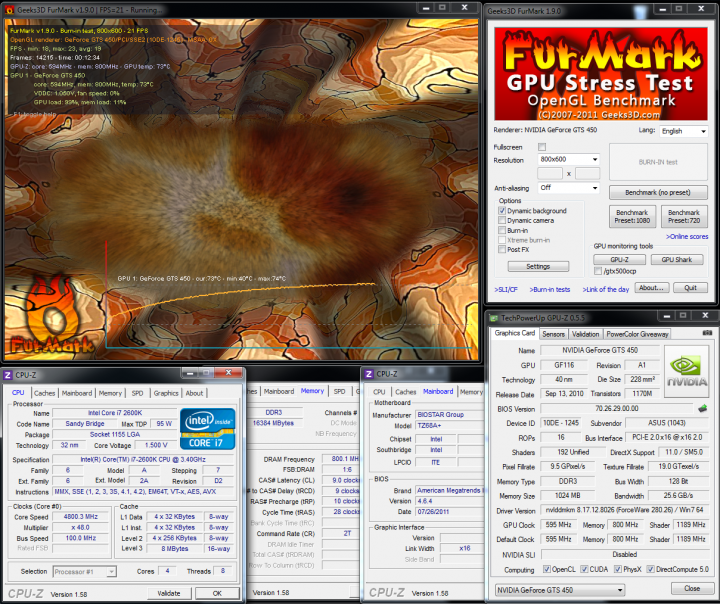Open the >Burn-in tests link
The image size is (720, 604).
tap(550, 289)
